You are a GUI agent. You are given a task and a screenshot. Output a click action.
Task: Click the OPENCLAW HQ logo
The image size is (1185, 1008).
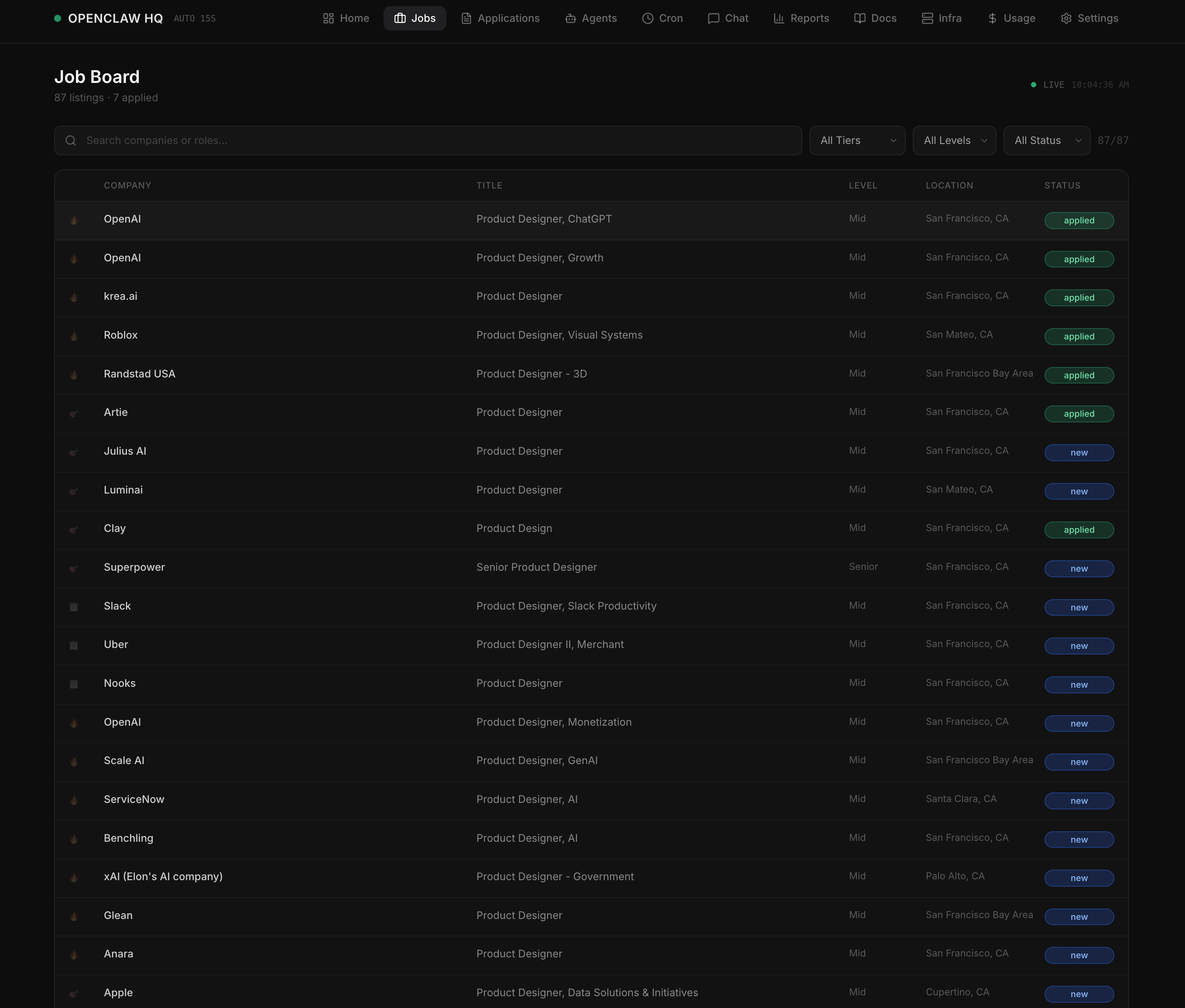click(x=116, y=18)
